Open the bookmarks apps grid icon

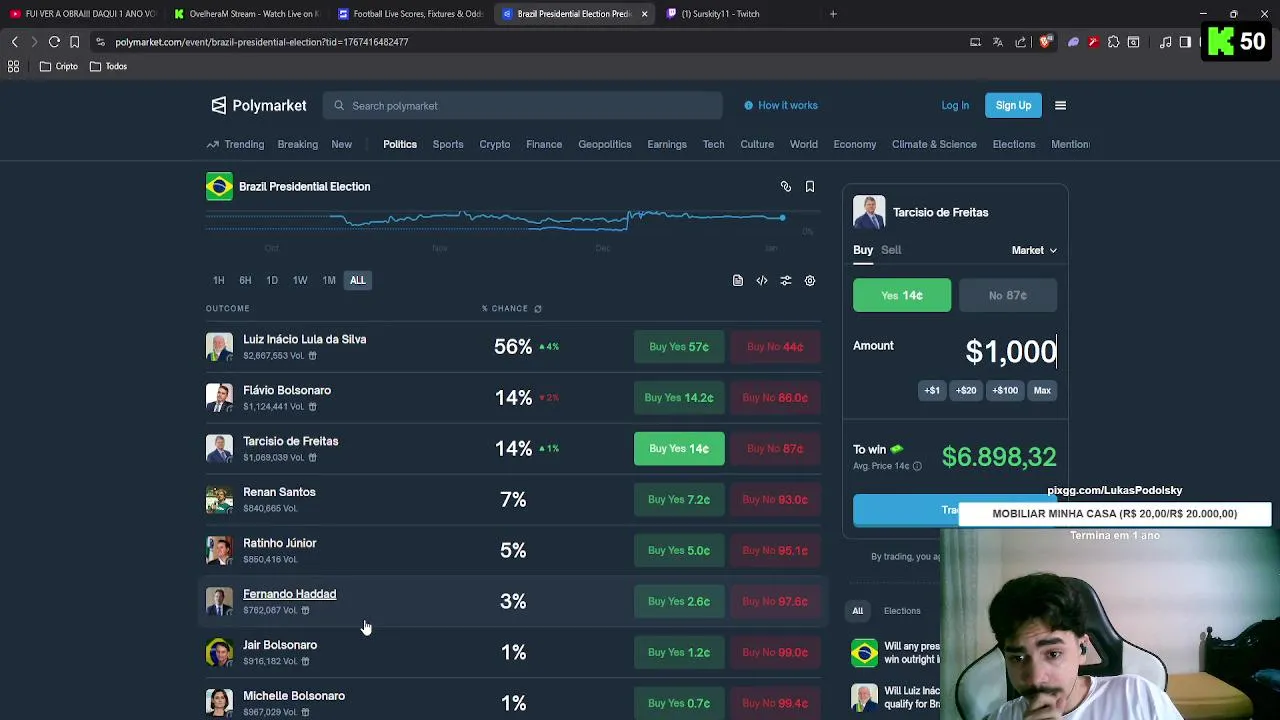(14, 66)
